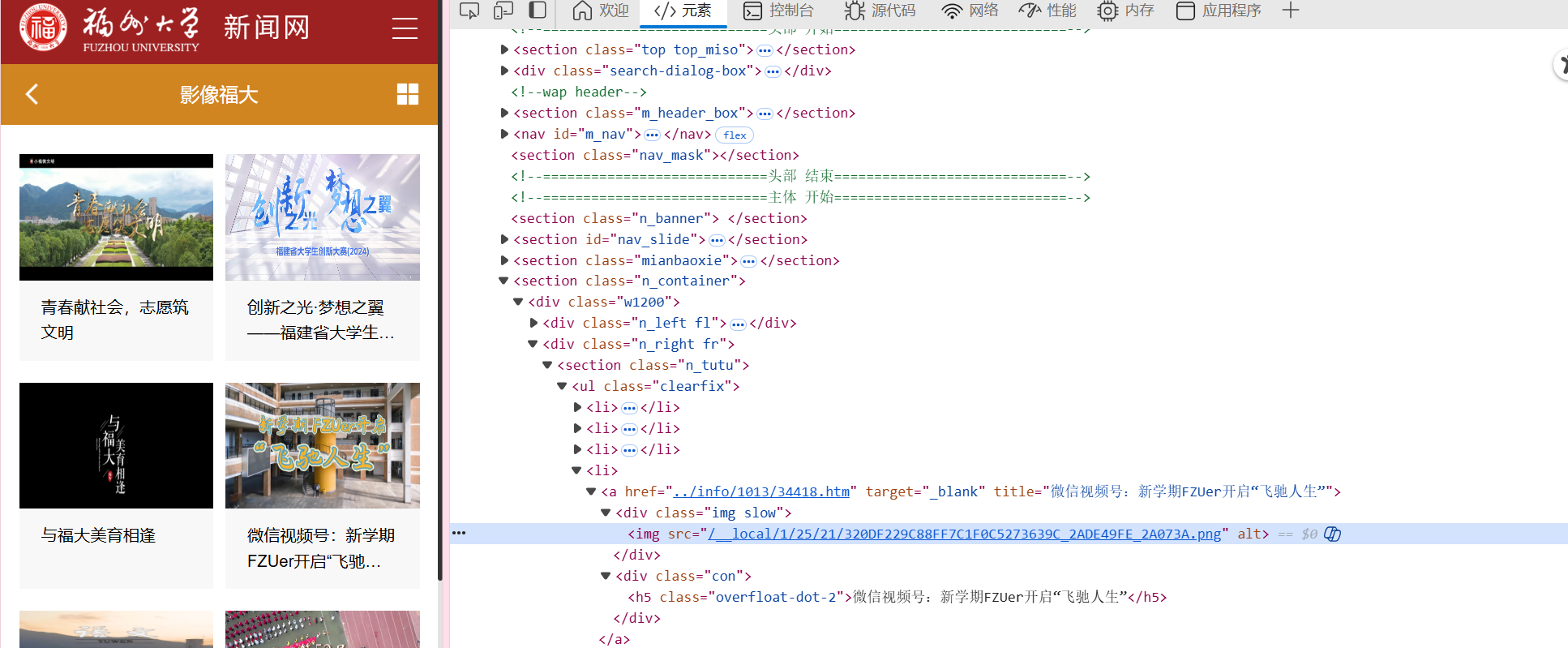Click the plus icon for more tools
This screenshot has width=1568, height=648.
pos(1291,11)
